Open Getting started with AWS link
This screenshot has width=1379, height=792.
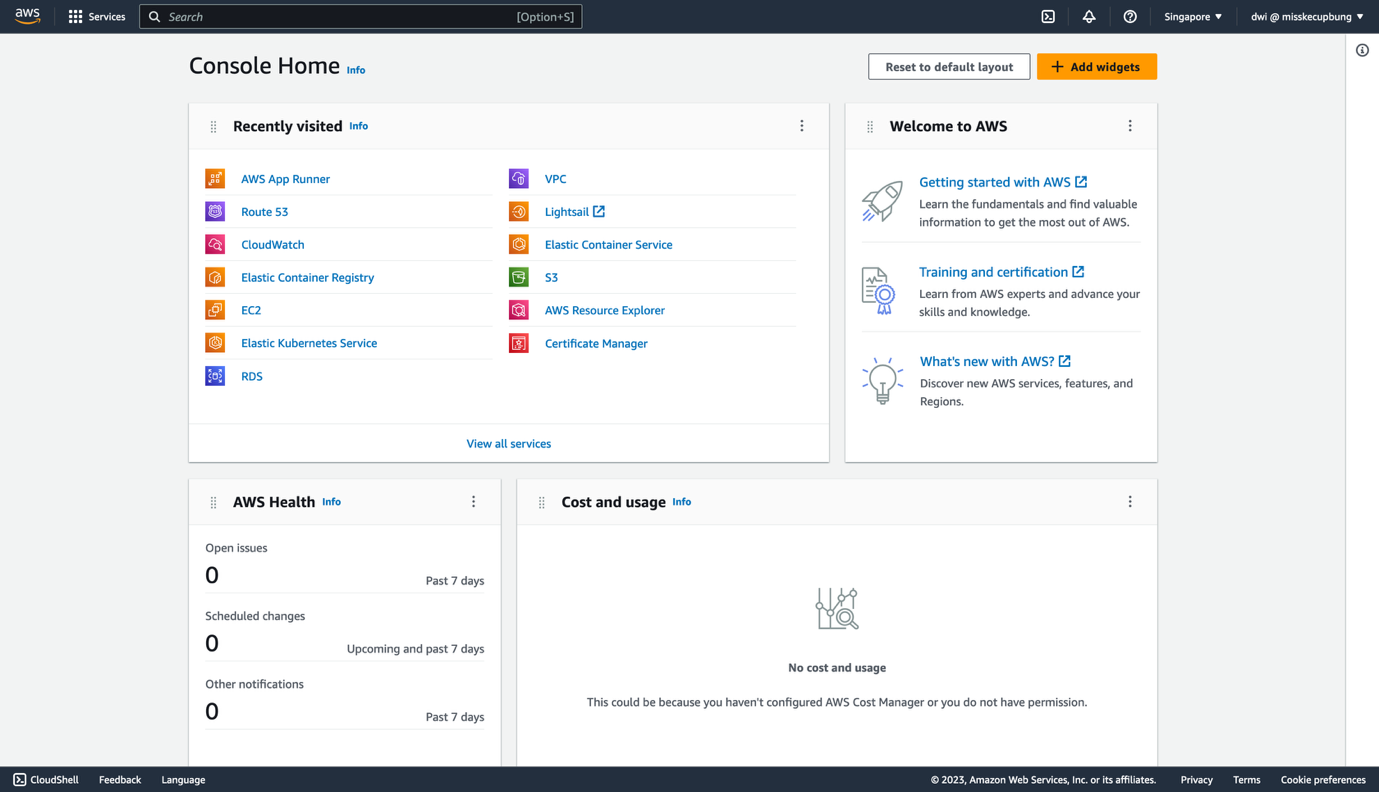[995, 181]
